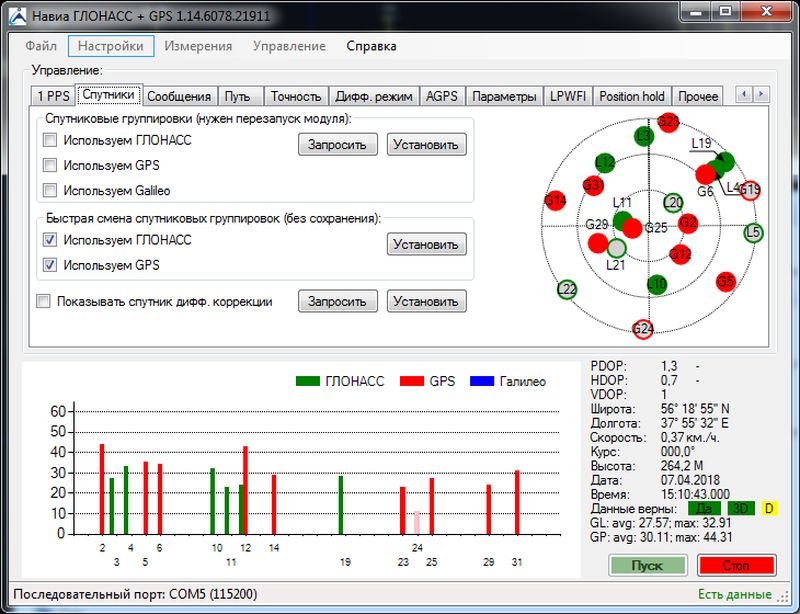Click the yellow 'D' differential indicator

pyautogui.click(x=769, y=508)
